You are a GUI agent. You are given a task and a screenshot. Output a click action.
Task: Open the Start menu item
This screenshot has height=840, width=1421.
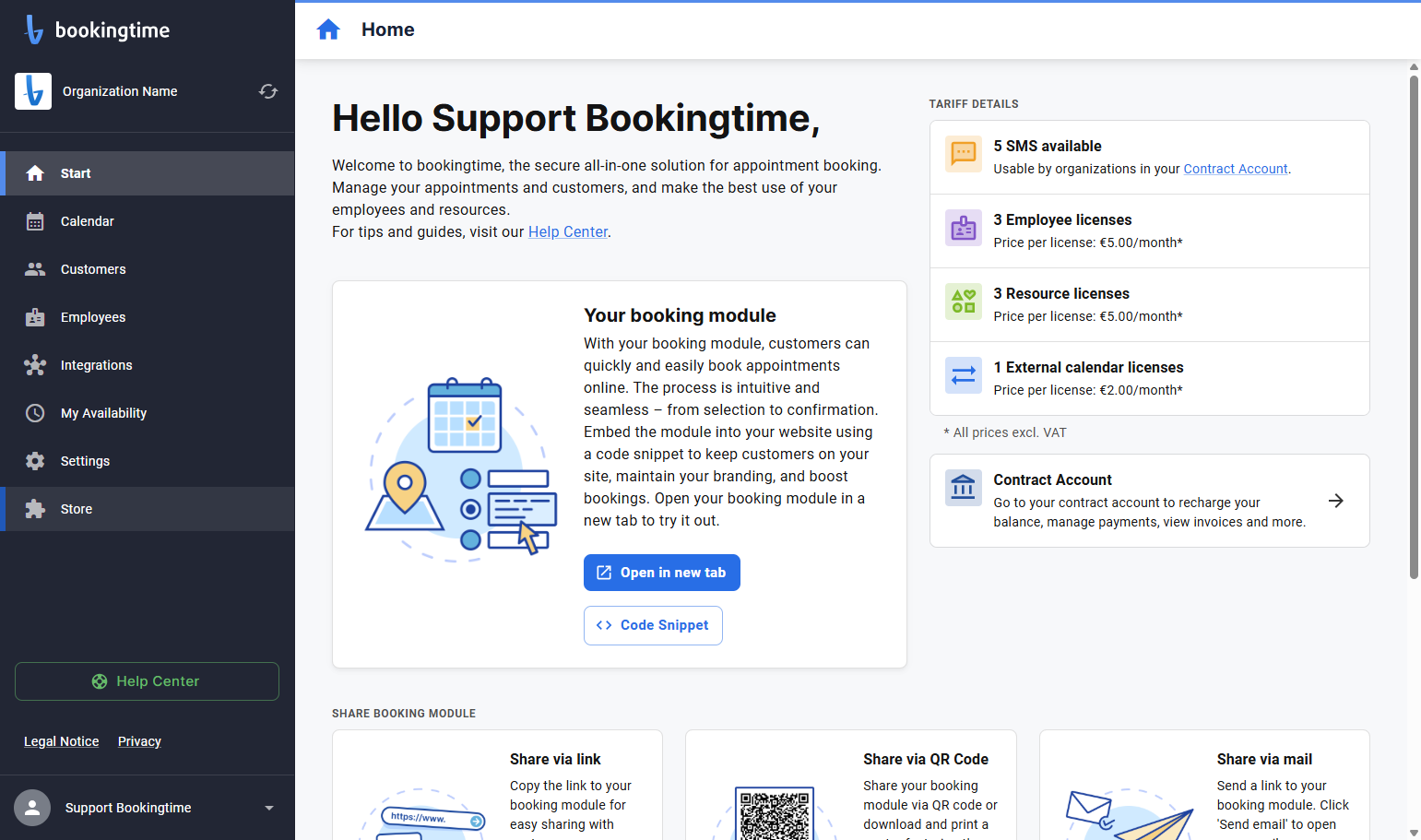(x=148, y=173)
